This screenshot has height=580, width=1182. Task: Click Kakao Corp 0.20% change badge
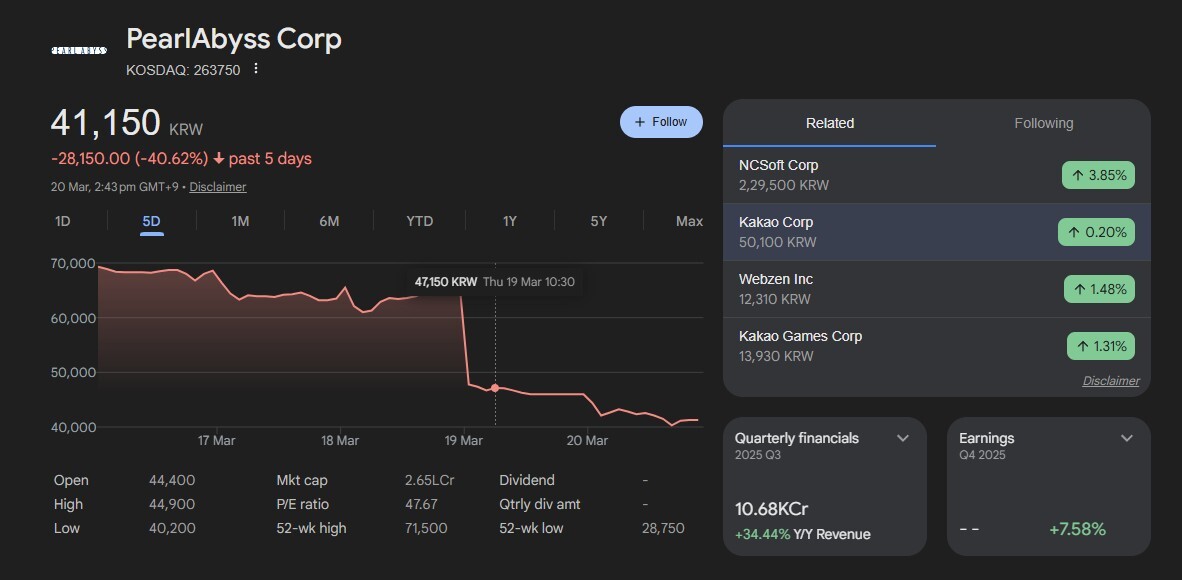pyautogui.click(x=1096, y=232)
